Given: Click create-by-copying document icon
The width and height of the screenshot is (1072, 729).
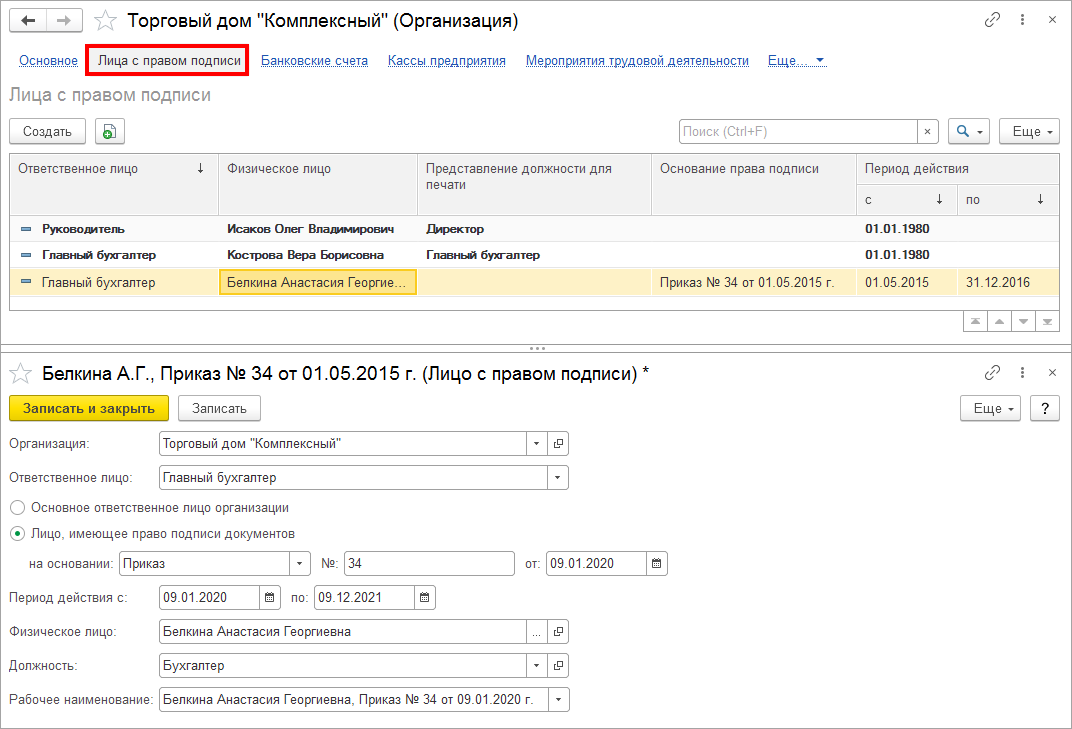Looking at the screenshot, I should (109, 131).
